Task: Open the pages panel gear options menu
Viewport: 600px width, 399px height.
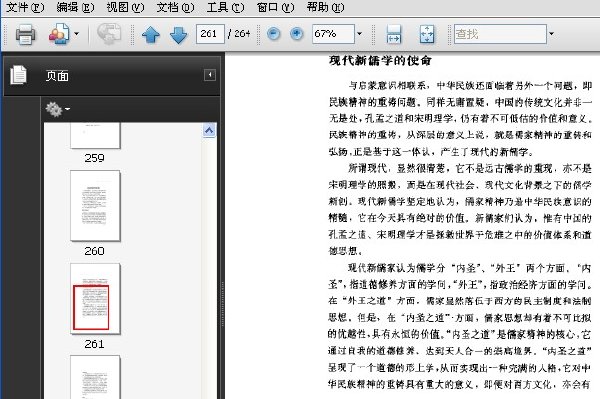Action: click(x=57, y=109)
